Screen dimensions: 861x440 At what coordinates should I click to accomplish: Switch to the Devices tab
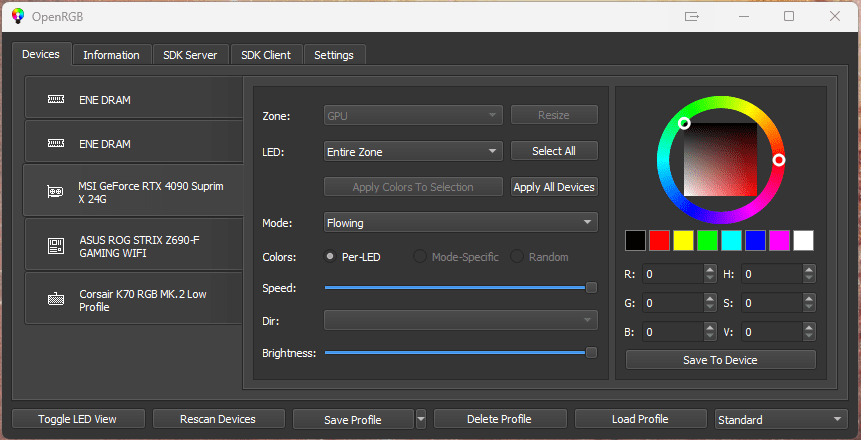tap(41, 54)
